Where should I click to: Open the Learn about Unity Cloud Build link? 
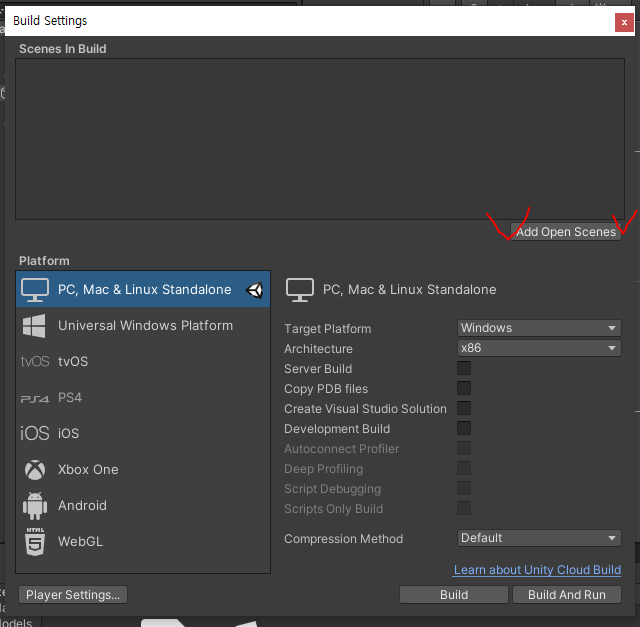tap(537, 570)
